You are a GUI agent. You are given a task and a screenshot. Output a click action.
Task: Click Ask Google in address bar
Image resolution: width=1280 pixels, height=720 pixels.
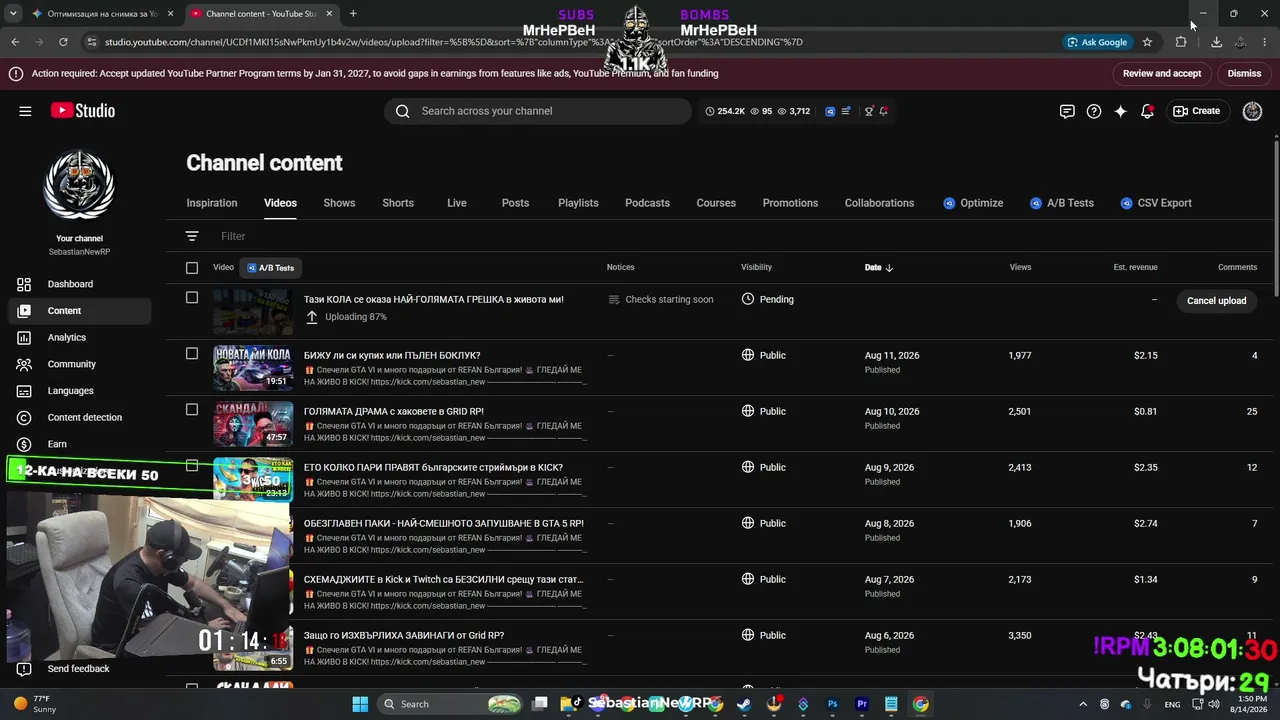point(1097,42)
